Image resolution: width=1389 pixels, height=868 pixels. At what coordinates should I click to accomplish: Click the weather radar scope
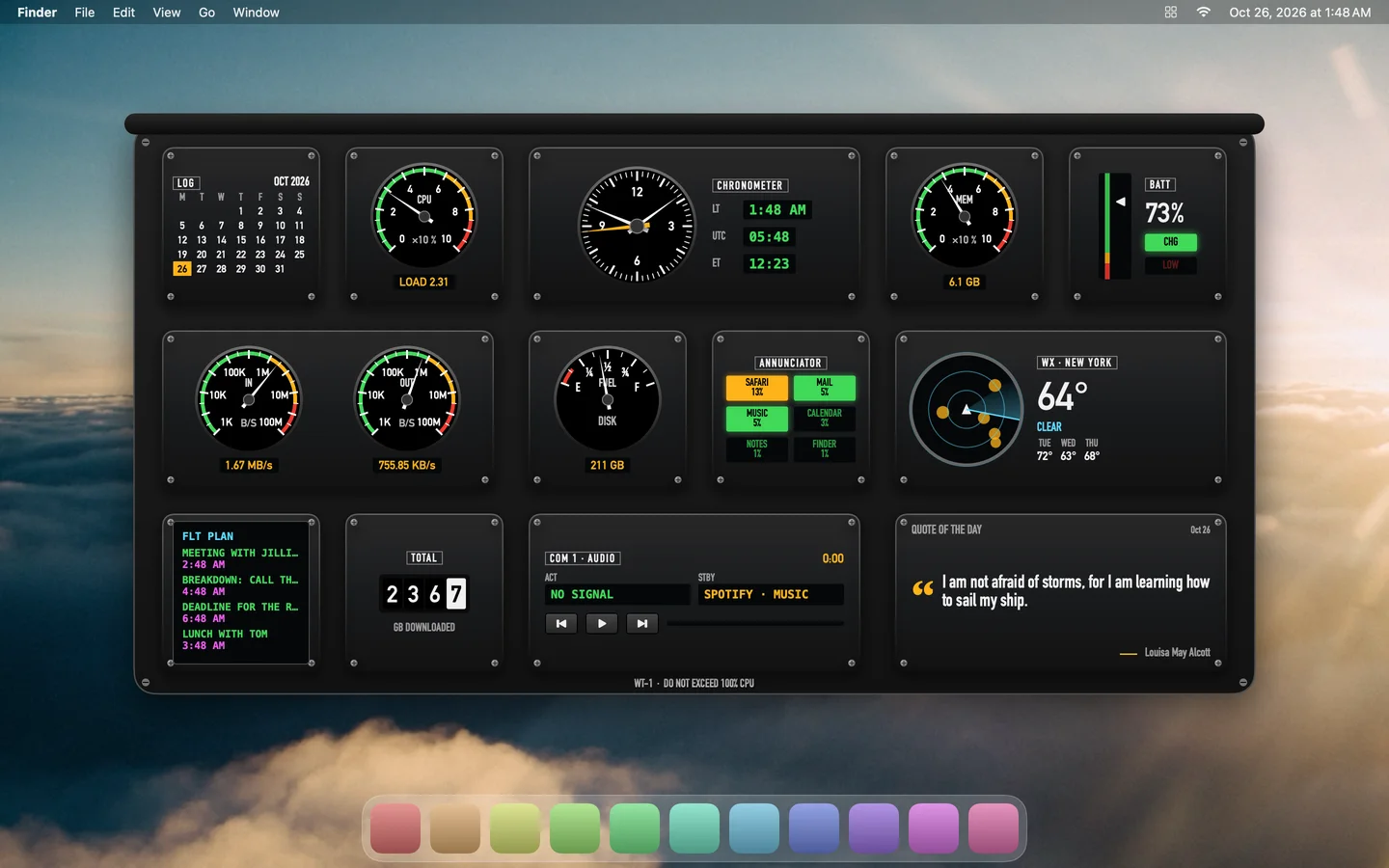click(x=967, y=409)
